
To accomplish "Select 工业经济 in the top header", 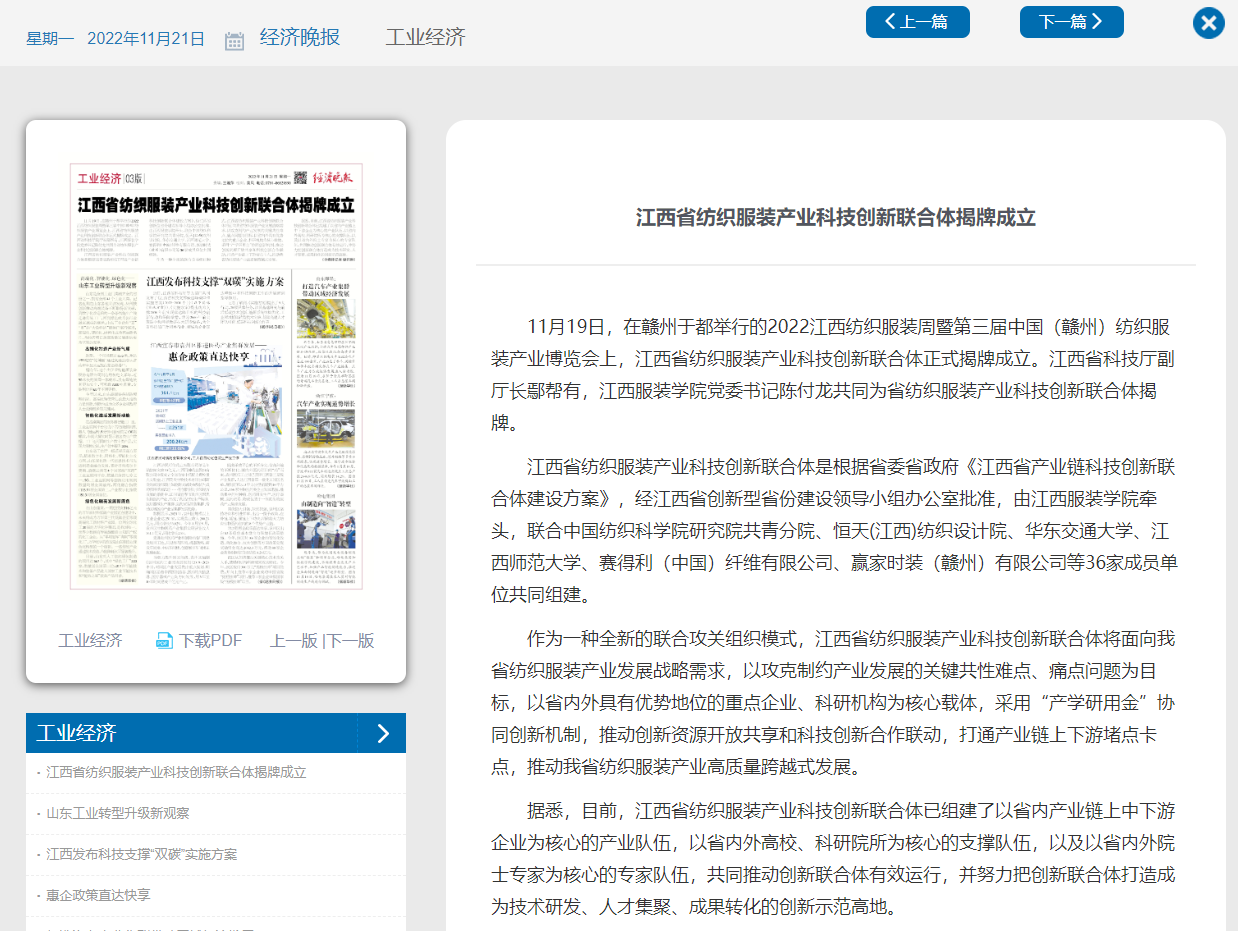I will (x=425, y=38).
